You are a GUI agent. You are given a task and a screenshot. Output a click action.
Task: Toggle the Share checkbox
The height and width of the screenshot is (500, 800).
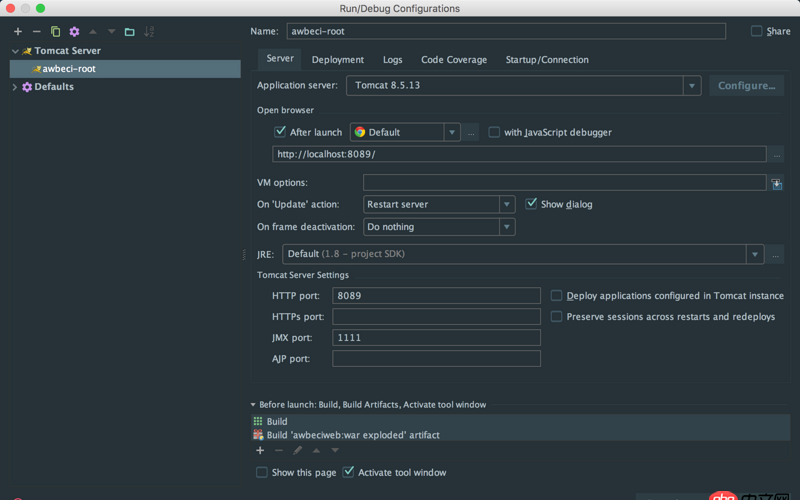coord(756,31)
